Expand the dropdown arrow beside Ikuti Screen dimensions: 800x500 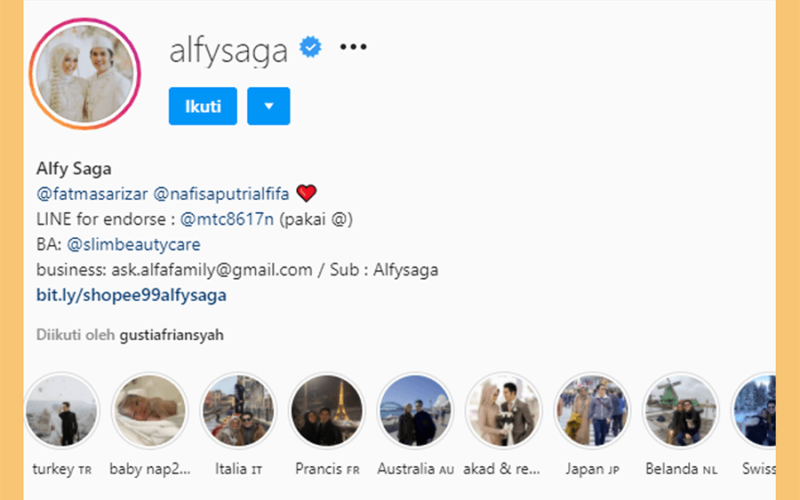click(x=269, y=106)
